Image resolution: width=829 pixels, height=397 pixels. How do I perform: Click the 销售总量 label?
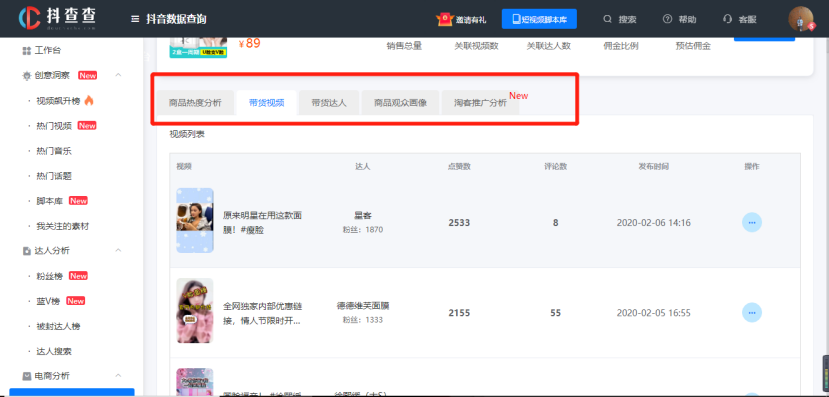point(404,46)
